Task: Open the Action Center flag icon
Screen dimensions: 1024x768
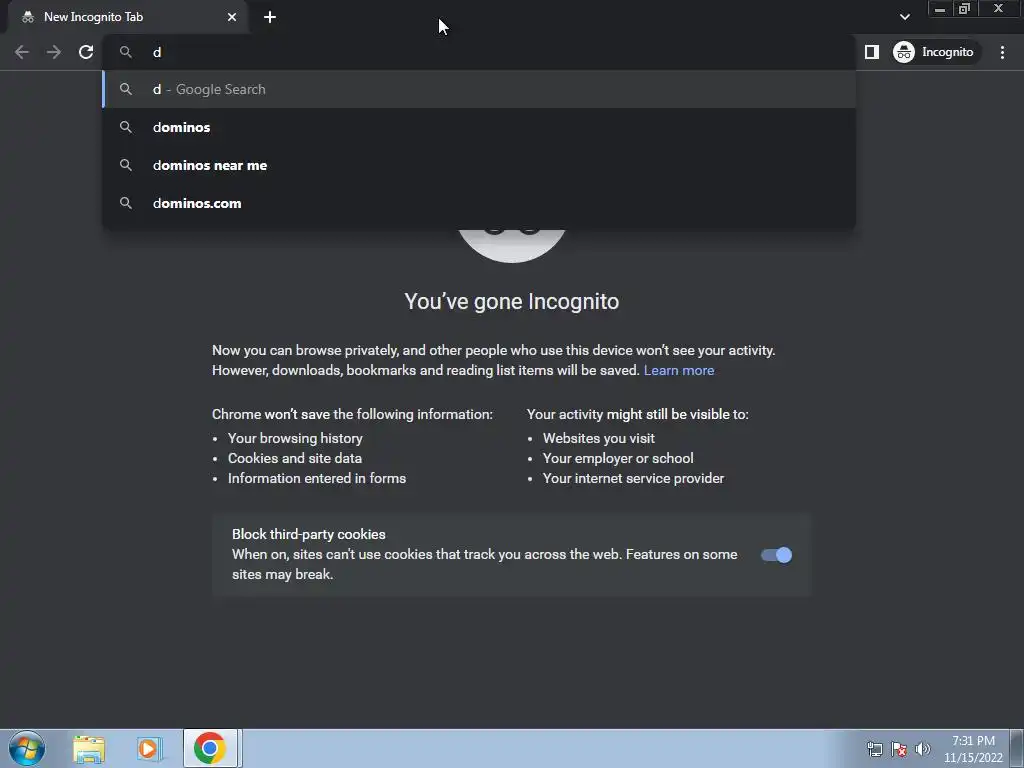Action: coord(899,749)
